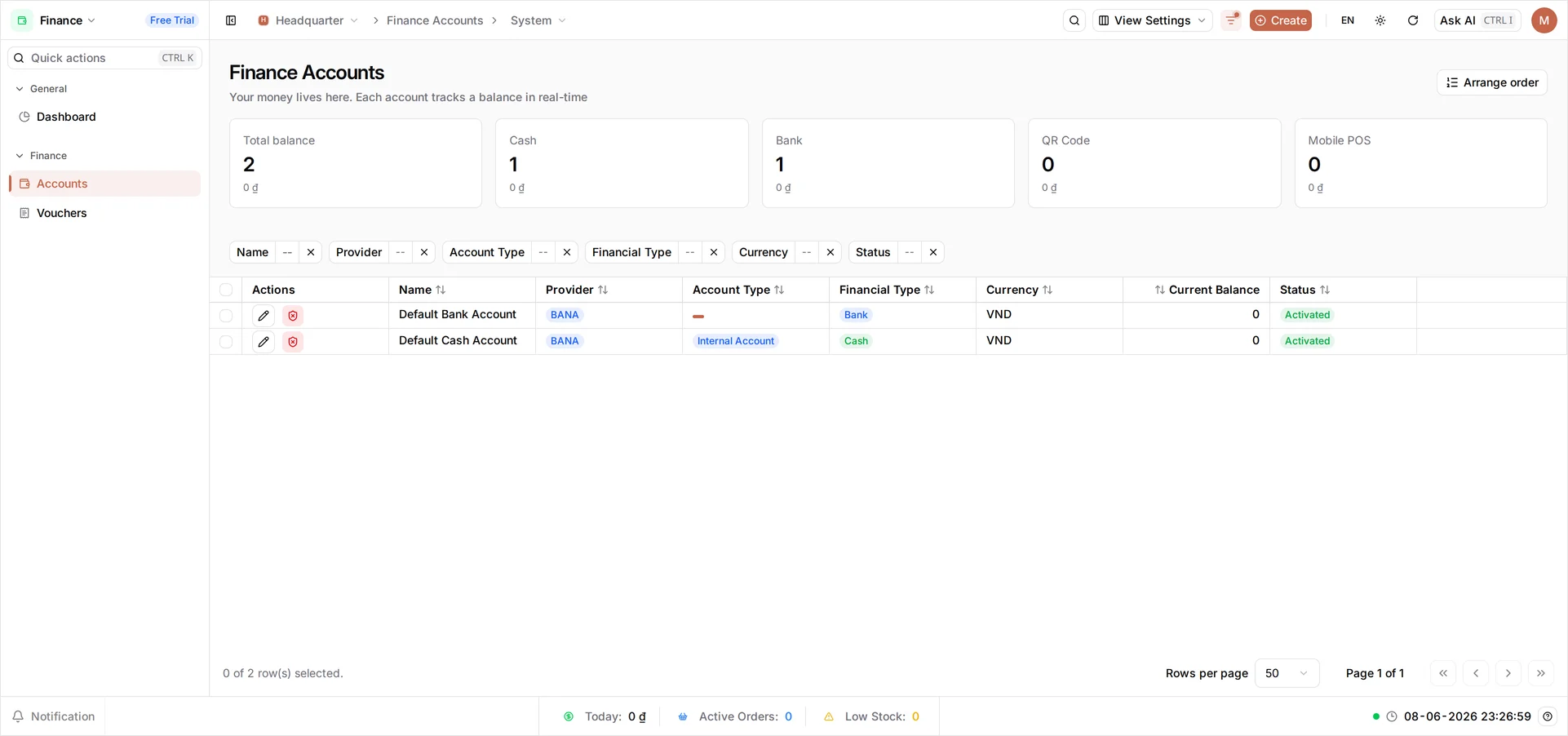This screenshot has height=736, width=1568.
Task: Sort by the Currency column
Action: tap(1019, 290)
